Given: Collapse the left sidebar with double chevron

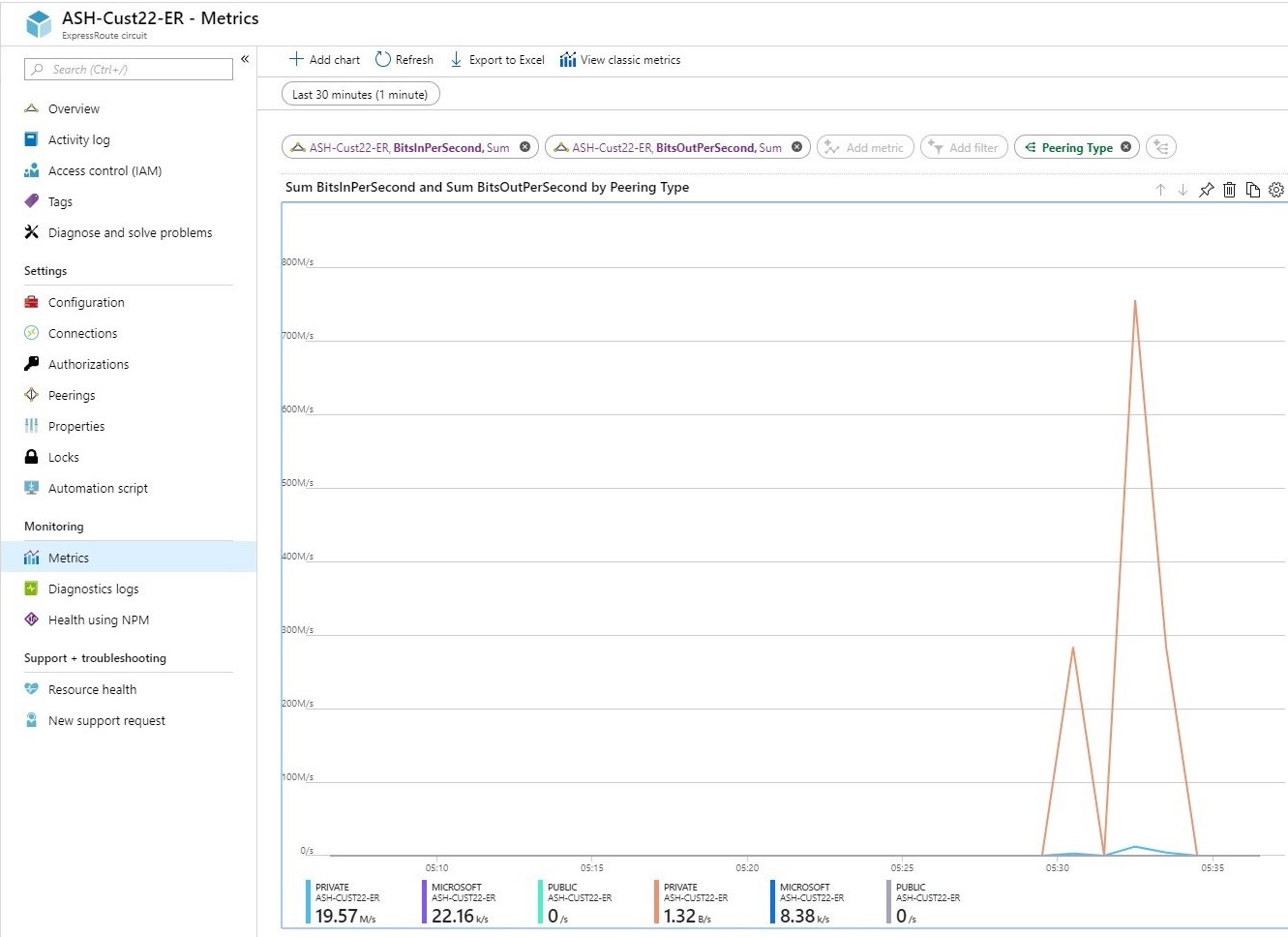Looking at the screenshot, I should (245, 59).
